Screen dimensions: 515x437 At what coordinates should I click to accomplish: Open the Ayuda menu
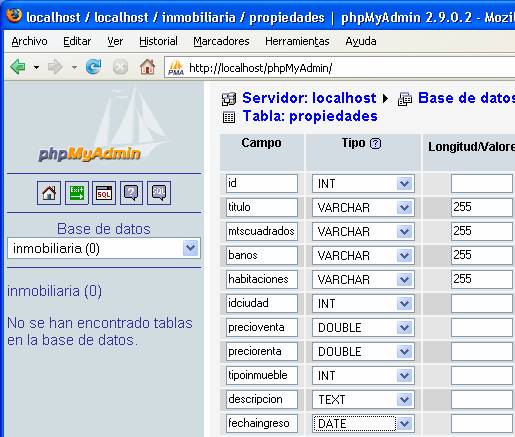(361, 41)
